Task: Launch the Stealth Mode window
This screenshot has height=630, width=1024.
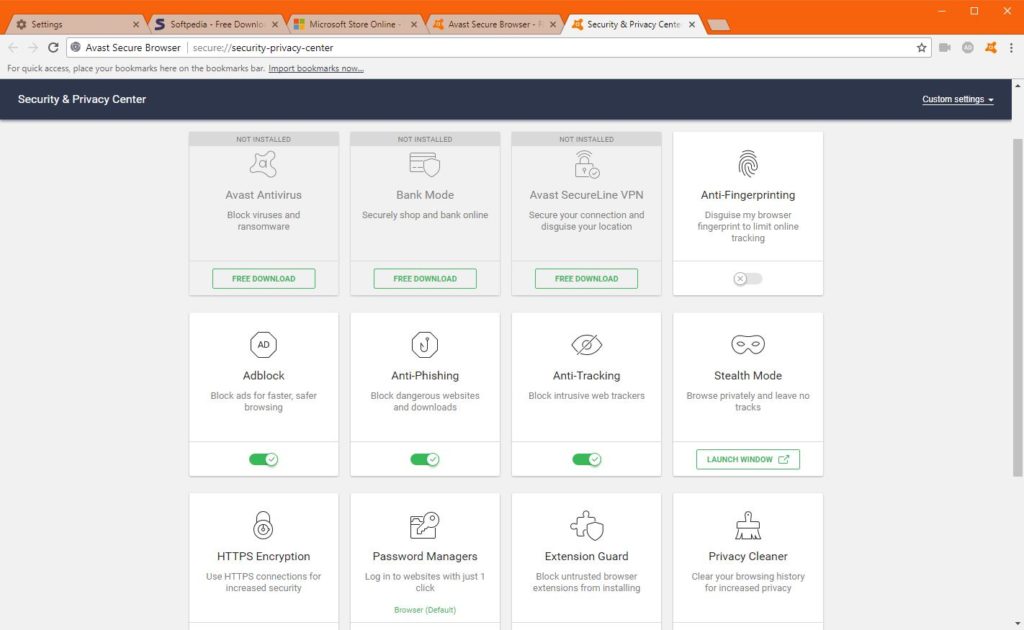Action: pyautogui.click(x=748, y=460)
